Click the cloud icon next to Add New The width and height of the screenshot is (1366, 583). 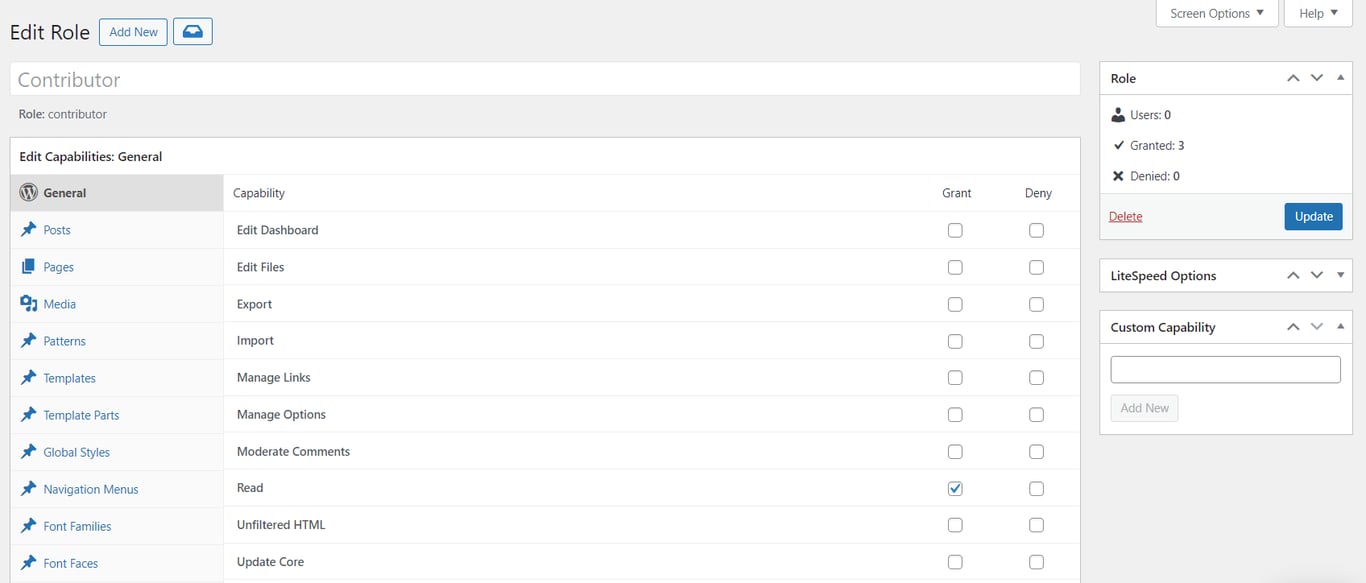pos(192,31)
